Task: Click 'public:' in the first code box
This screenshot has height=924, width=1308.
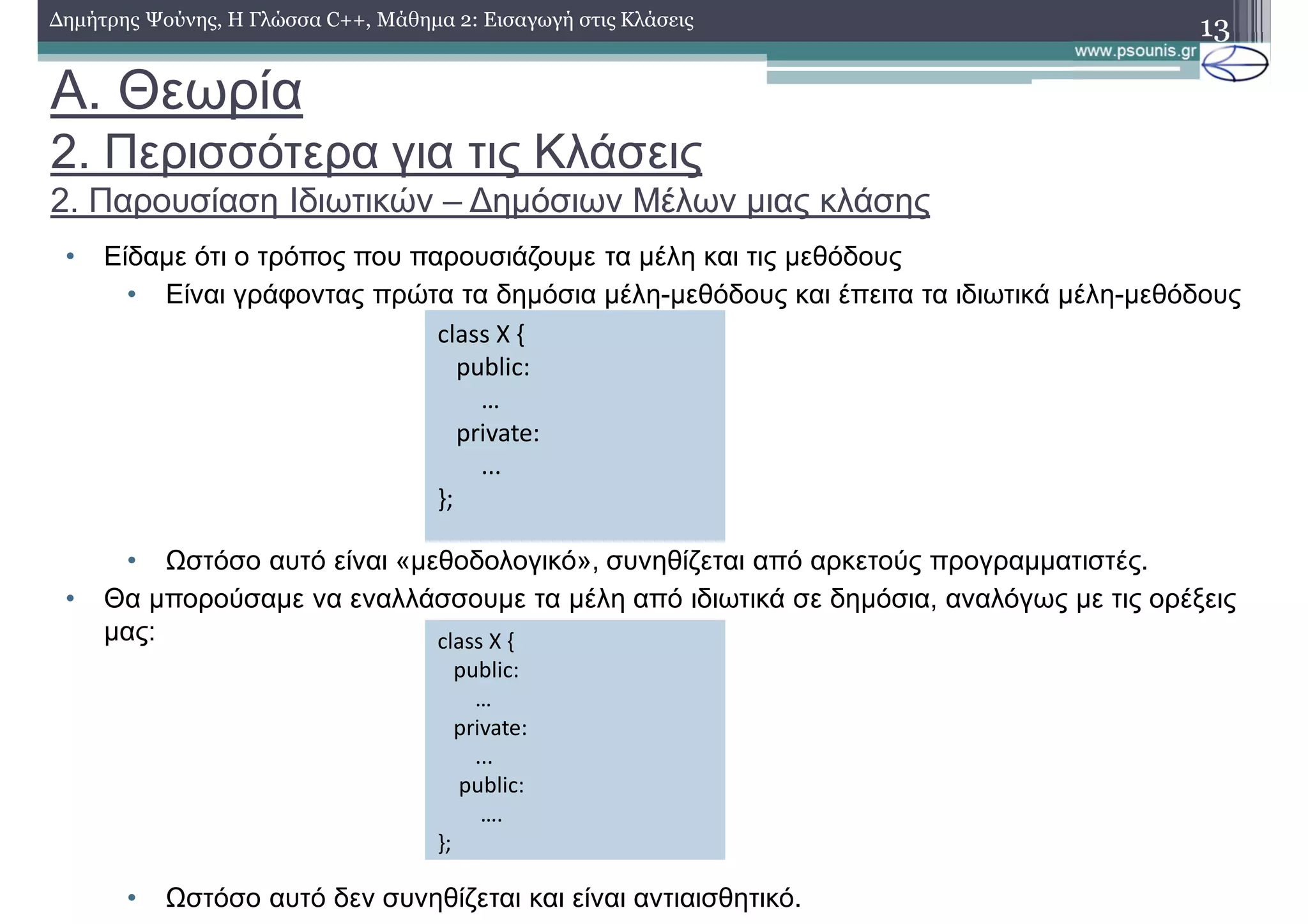Action: pyautogui.click(x=492, y=368)
